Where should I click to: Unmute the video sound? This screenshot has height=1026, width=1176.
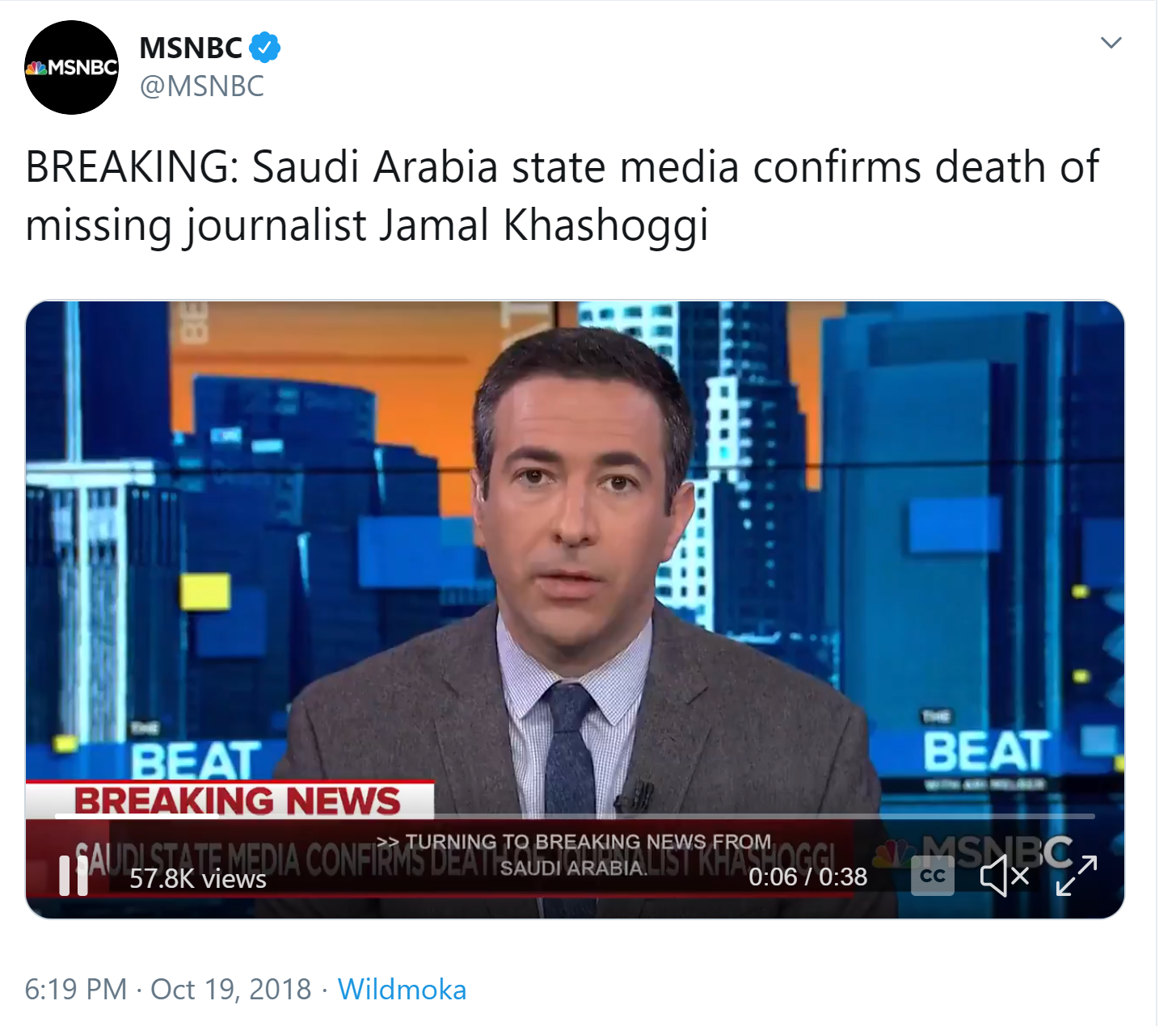[x=1004, y=876]
